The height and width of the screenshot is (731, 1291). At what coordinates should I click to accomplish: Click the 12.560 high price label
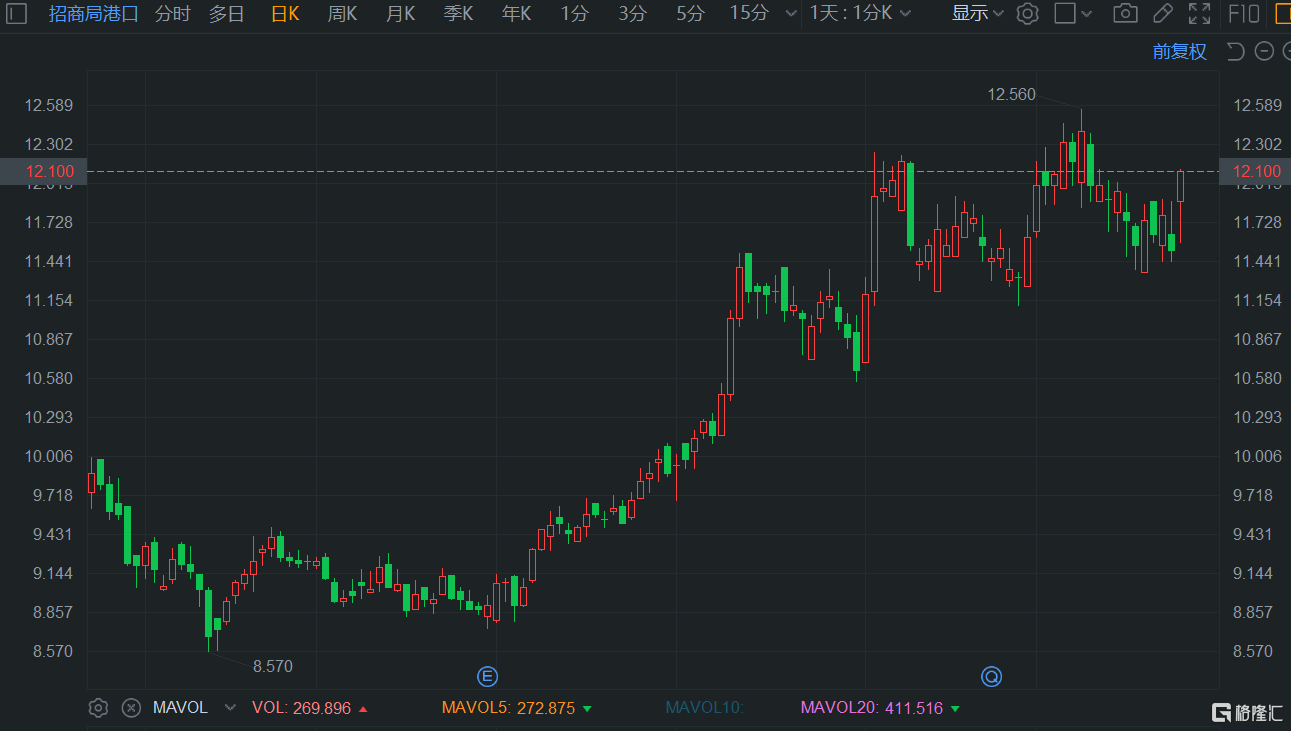point(1011,94)
